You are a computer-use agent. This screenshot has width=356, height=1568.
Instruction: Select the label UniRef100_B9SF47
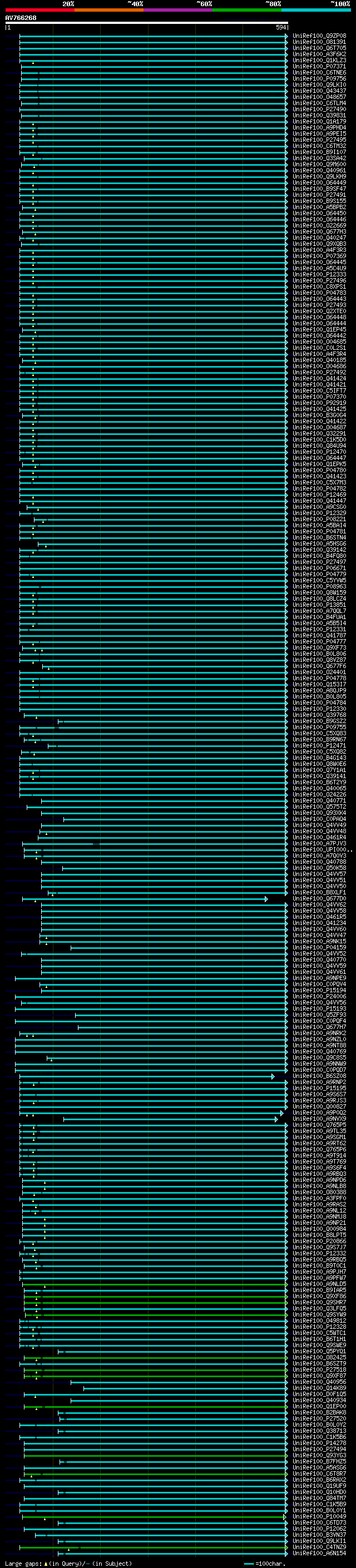coord(319,189)
